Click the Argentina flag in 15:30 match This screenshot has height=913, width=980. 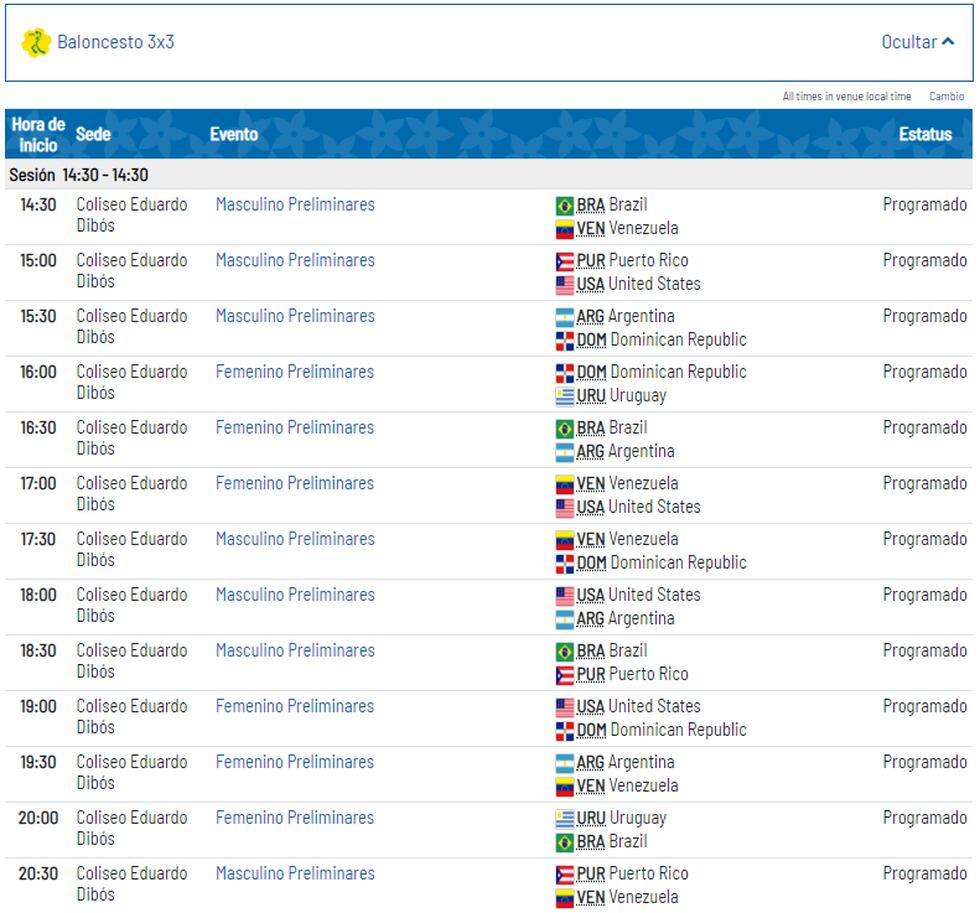(565, 318)
